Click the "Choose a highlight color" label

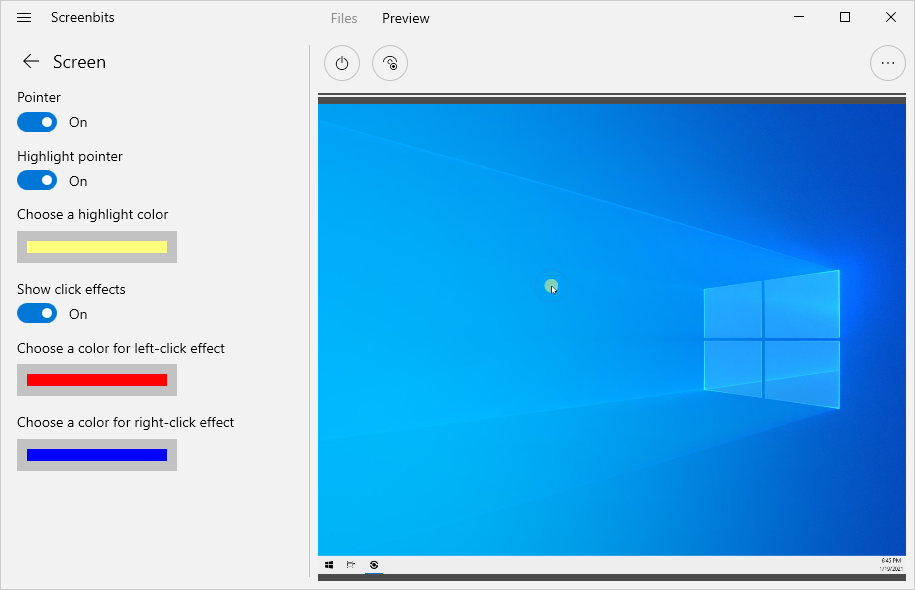(92, 215)
